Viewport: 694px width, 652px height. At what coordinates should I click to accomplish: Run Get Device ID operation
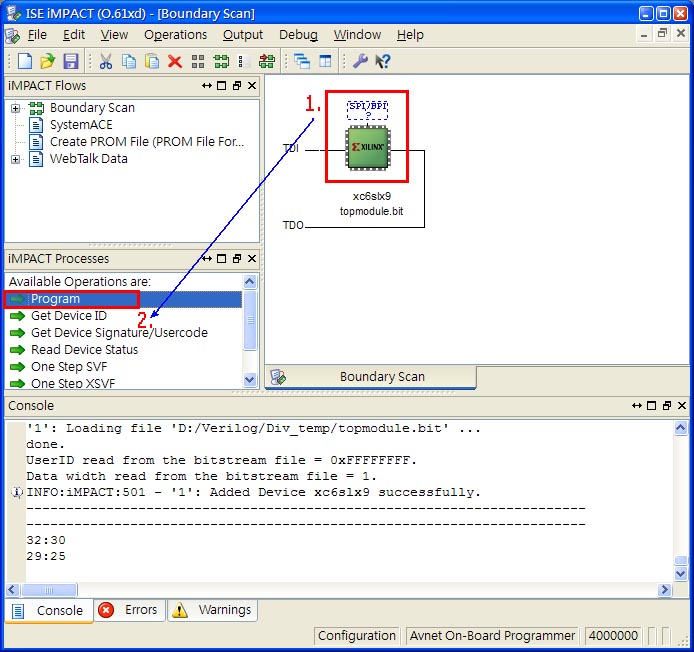point(69,316)
